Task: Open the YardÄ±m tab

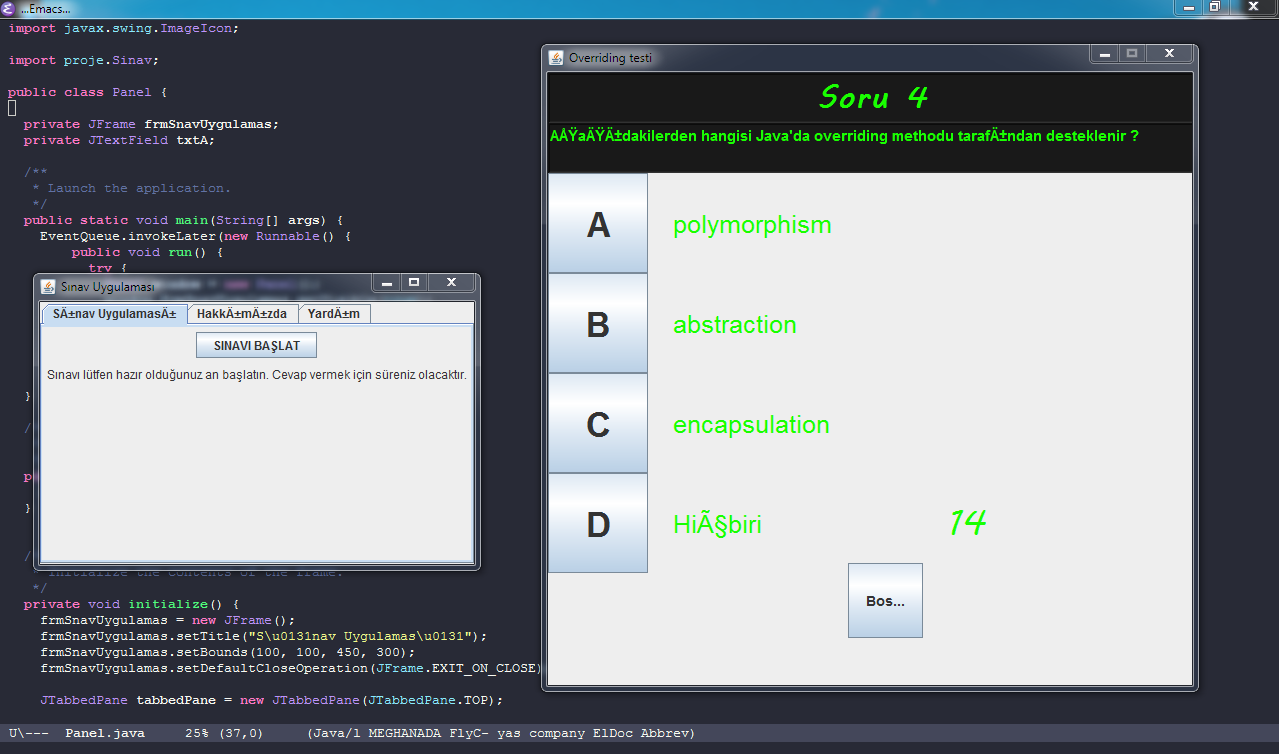Action: (x=334, y=314)
